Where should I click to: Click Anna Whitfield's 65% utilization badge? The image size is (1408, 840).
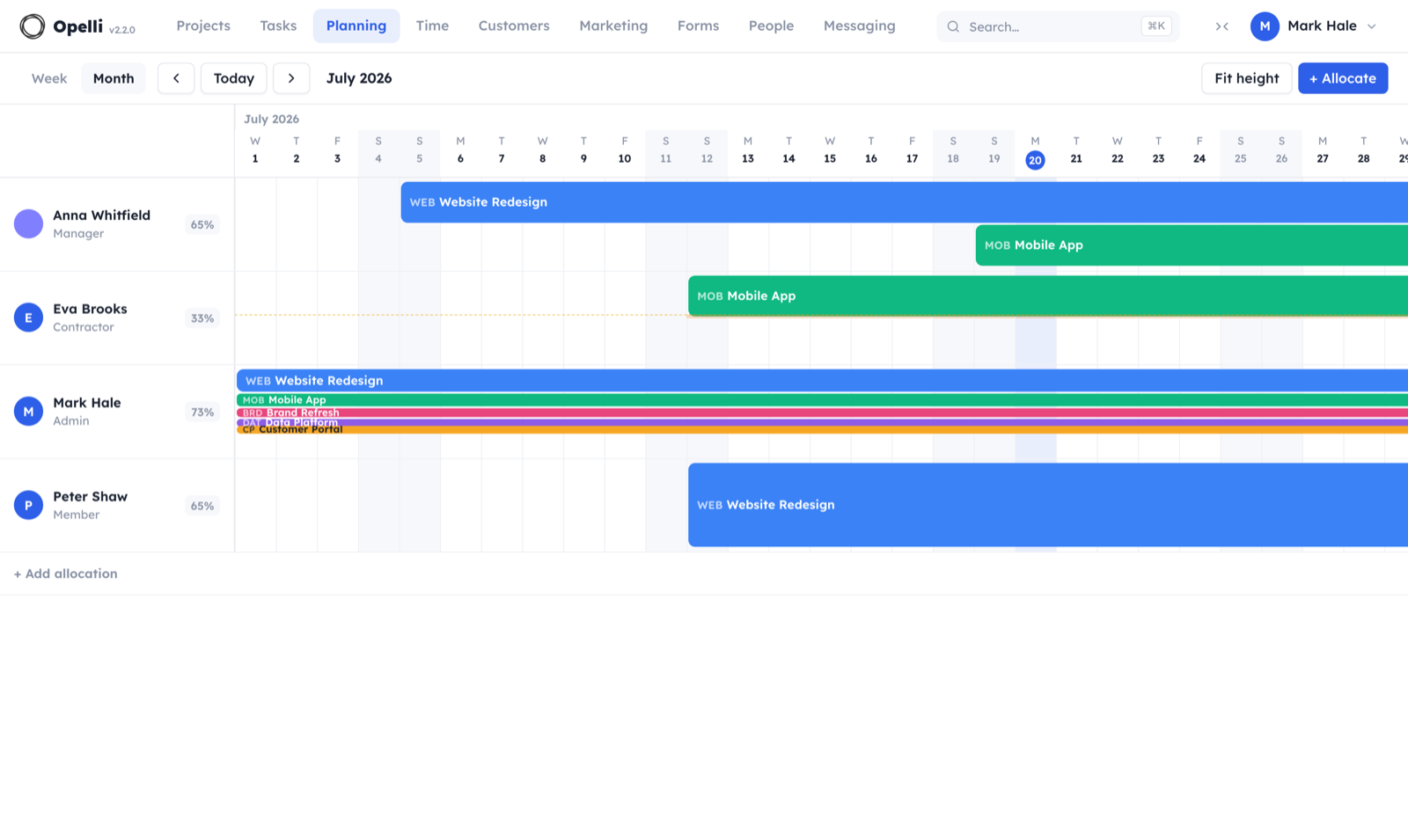[202, 224]
